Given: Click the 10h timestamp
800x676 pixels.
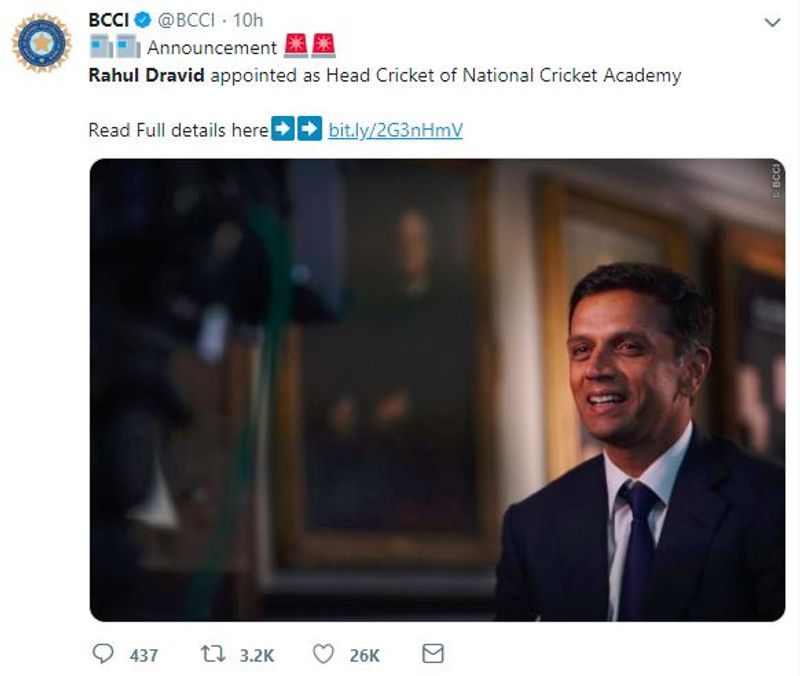Looking at the screenshot, I should click(x=247, y=21).
